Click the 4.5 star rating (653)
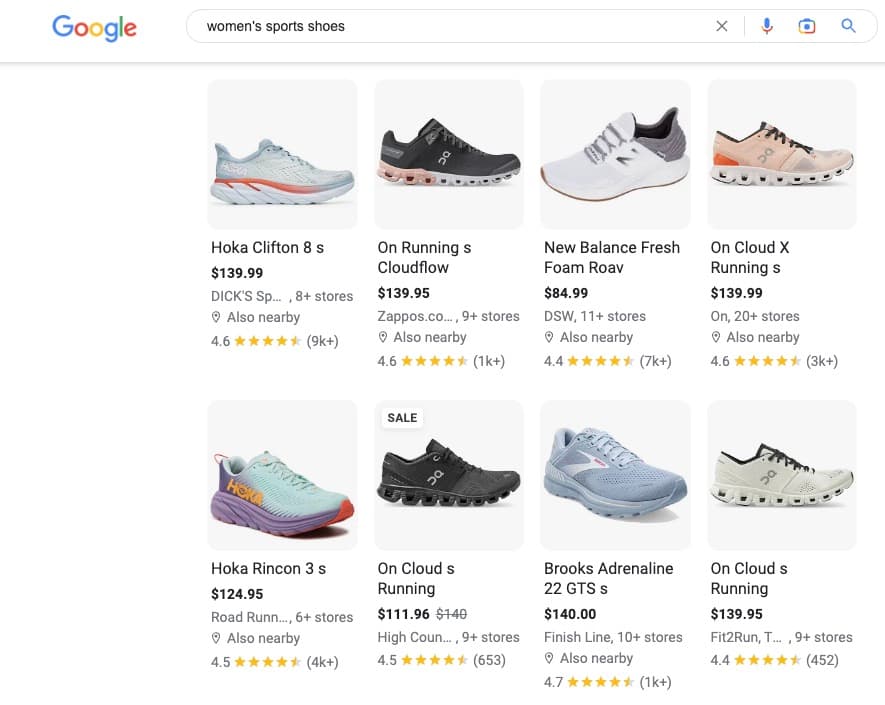Viewport: 885px width, 705px height. pyautogui.click(x=441, y=660)
